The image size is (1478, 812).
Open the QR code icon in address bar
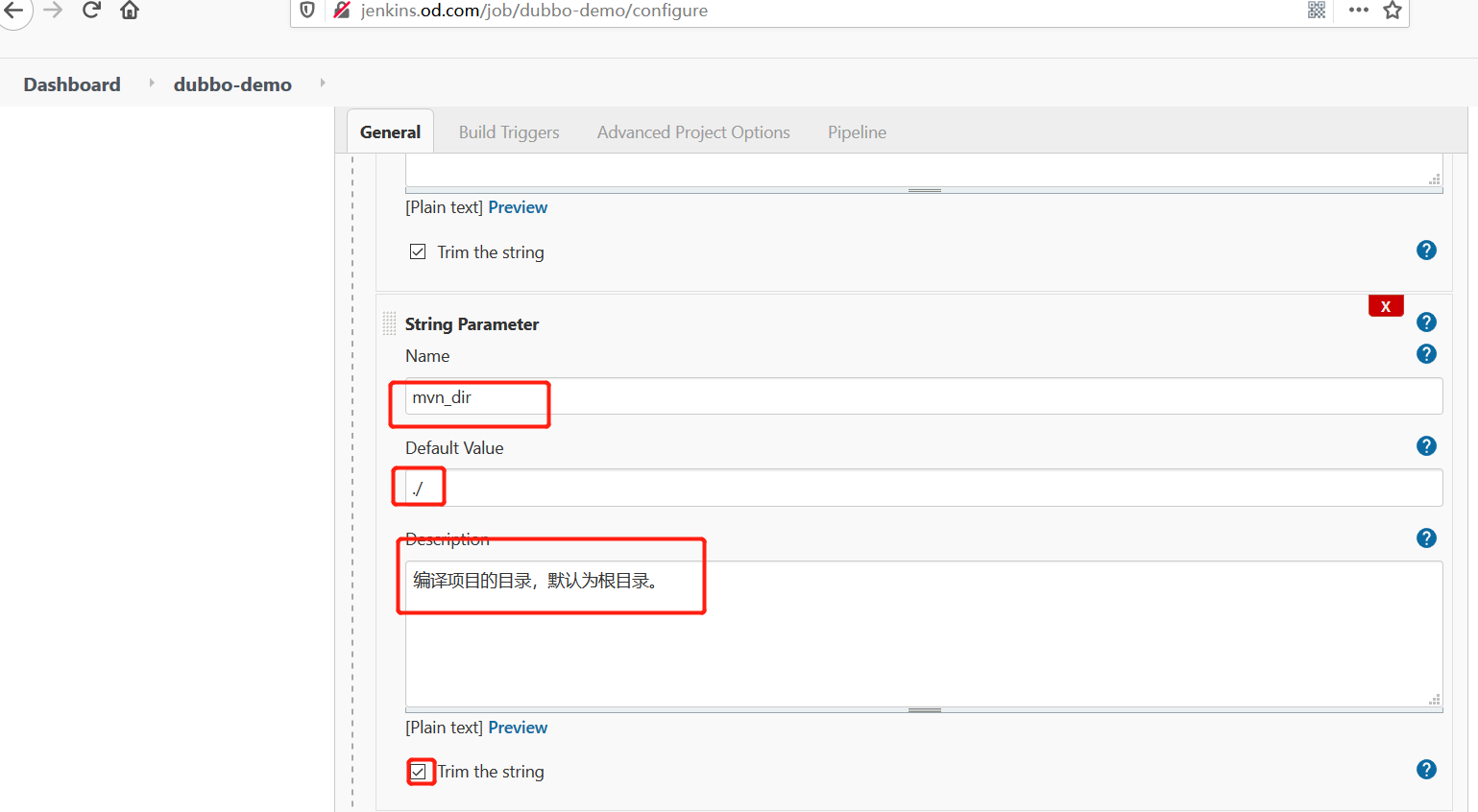(x=1317, y=11)
